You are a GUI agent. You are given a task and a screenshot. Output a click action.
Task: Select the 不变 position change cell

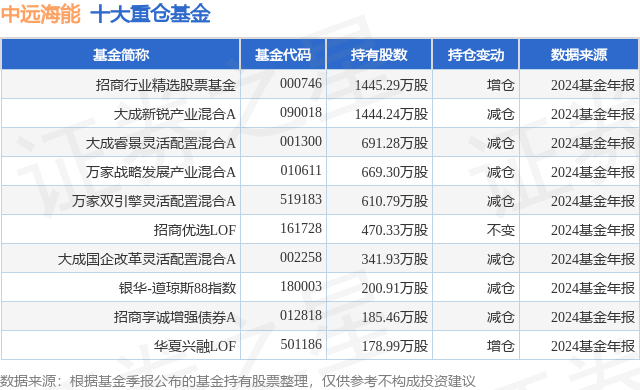[x=500, y=230]
